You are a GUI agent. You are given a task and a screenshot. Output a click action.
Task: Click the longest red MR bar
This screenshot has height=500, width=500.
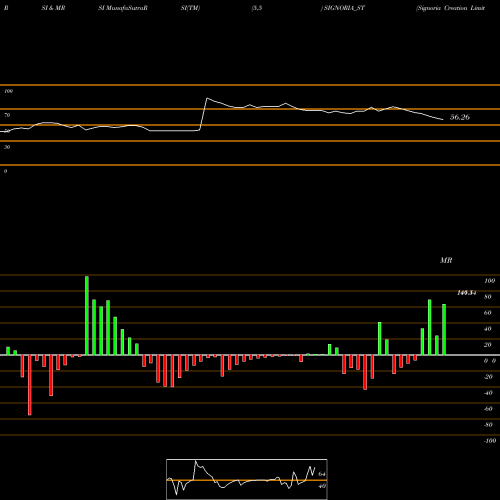(x=30, y=385)
